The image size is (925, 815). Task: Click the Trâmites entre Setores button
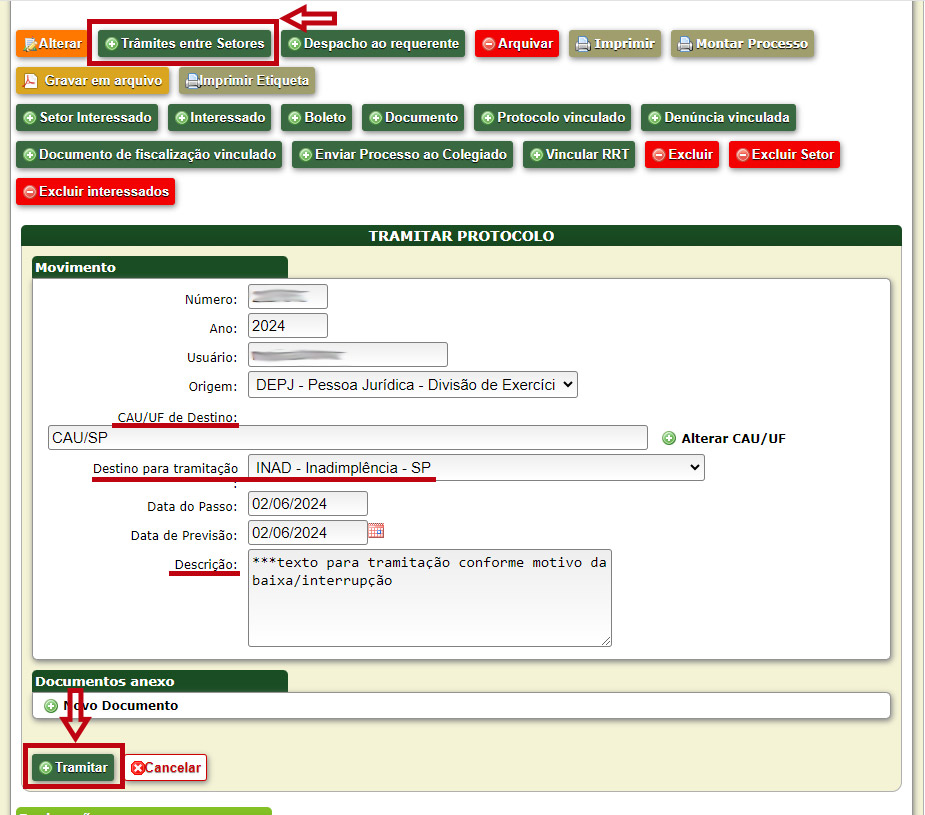point(185,44)
